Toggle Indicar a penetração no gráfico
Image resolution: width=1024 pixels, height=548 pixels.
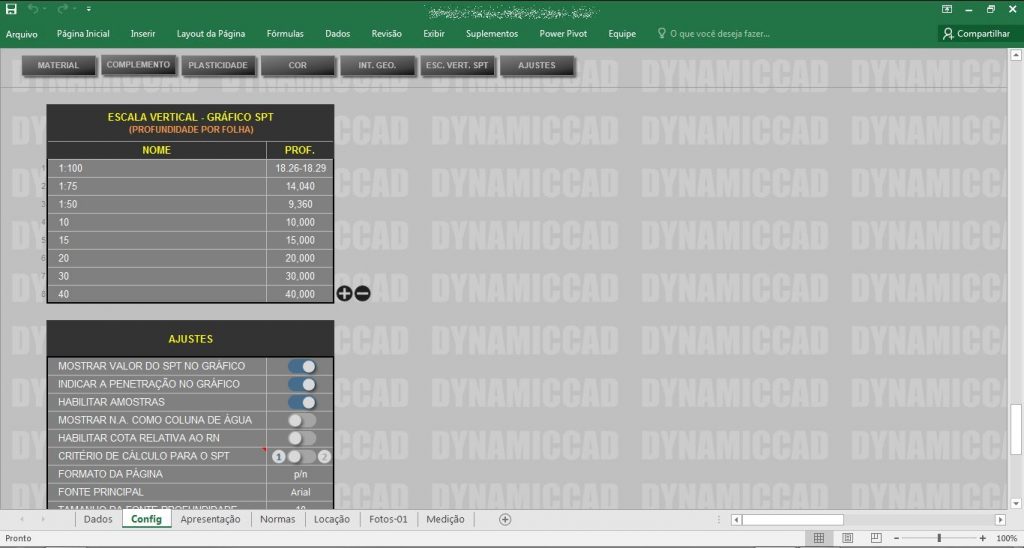(x=302, y=385)
